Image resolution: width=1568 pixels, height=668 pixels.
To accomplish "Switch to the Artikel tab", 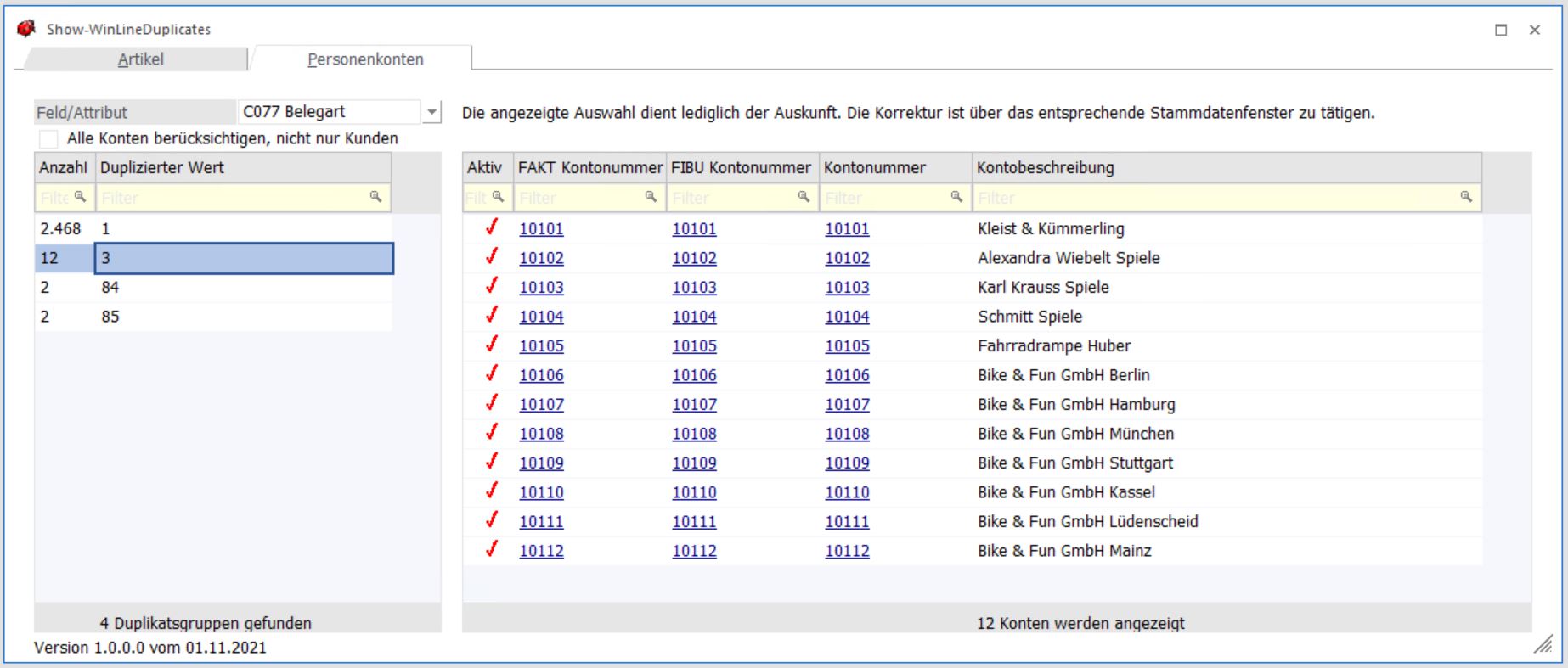I will pos(140,59).
